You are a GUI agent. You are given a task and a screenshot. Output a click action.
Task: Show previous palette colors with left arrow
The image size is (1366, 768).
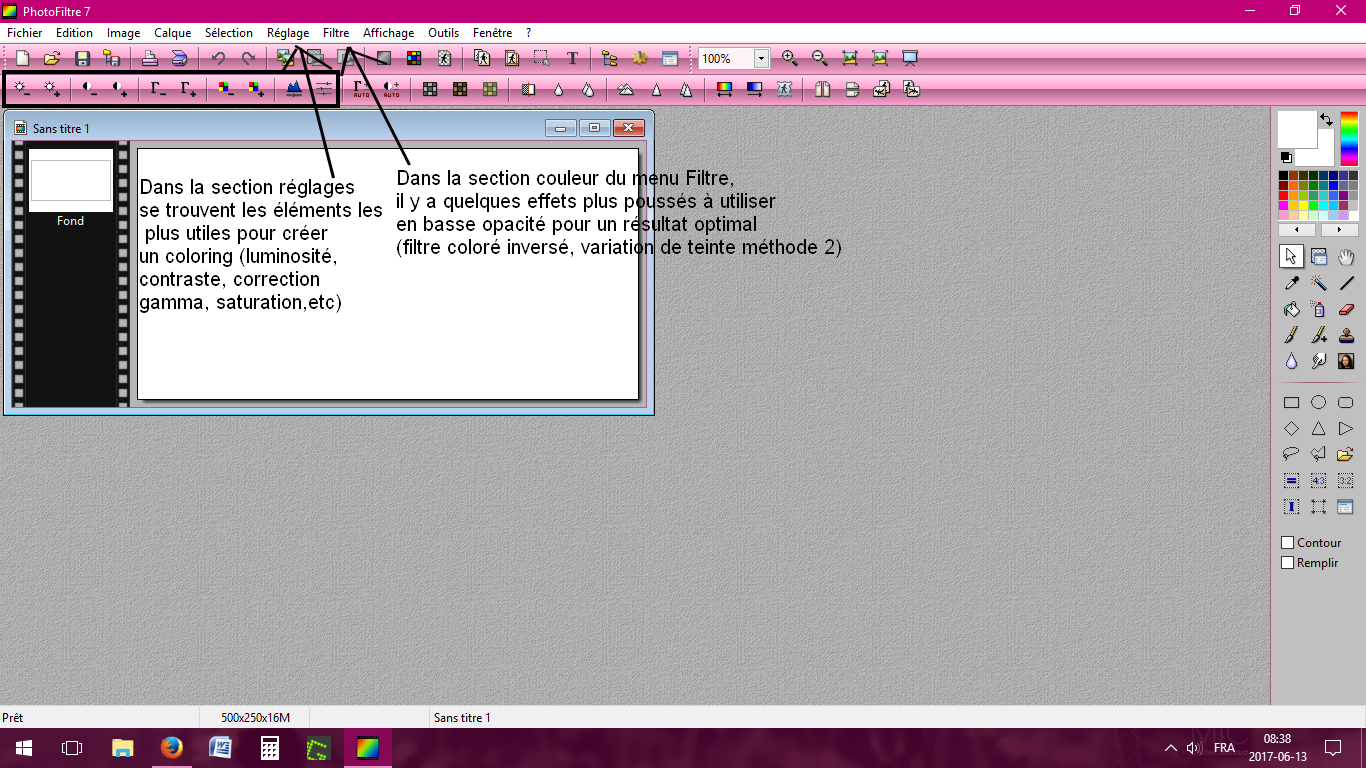pos(1297,230)
